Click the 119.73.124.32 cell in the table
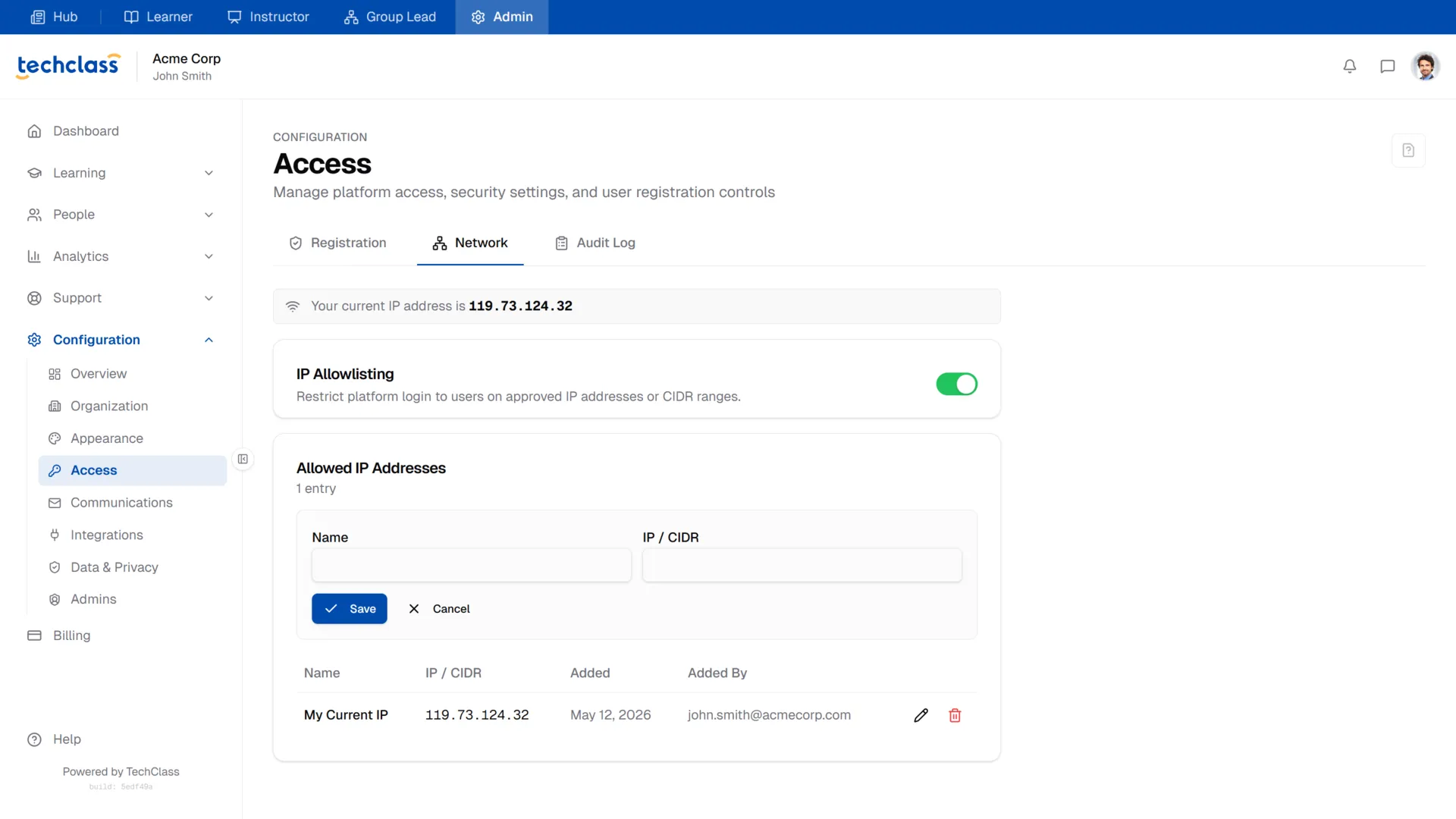Screen dimensions: 1456x819 477,715
